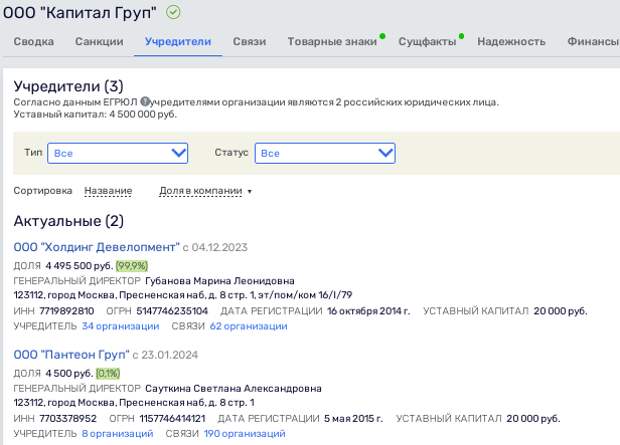Click the green verified checkmark icon
The width and height of the screenshot is (620, 445).
tap(173, 12)
